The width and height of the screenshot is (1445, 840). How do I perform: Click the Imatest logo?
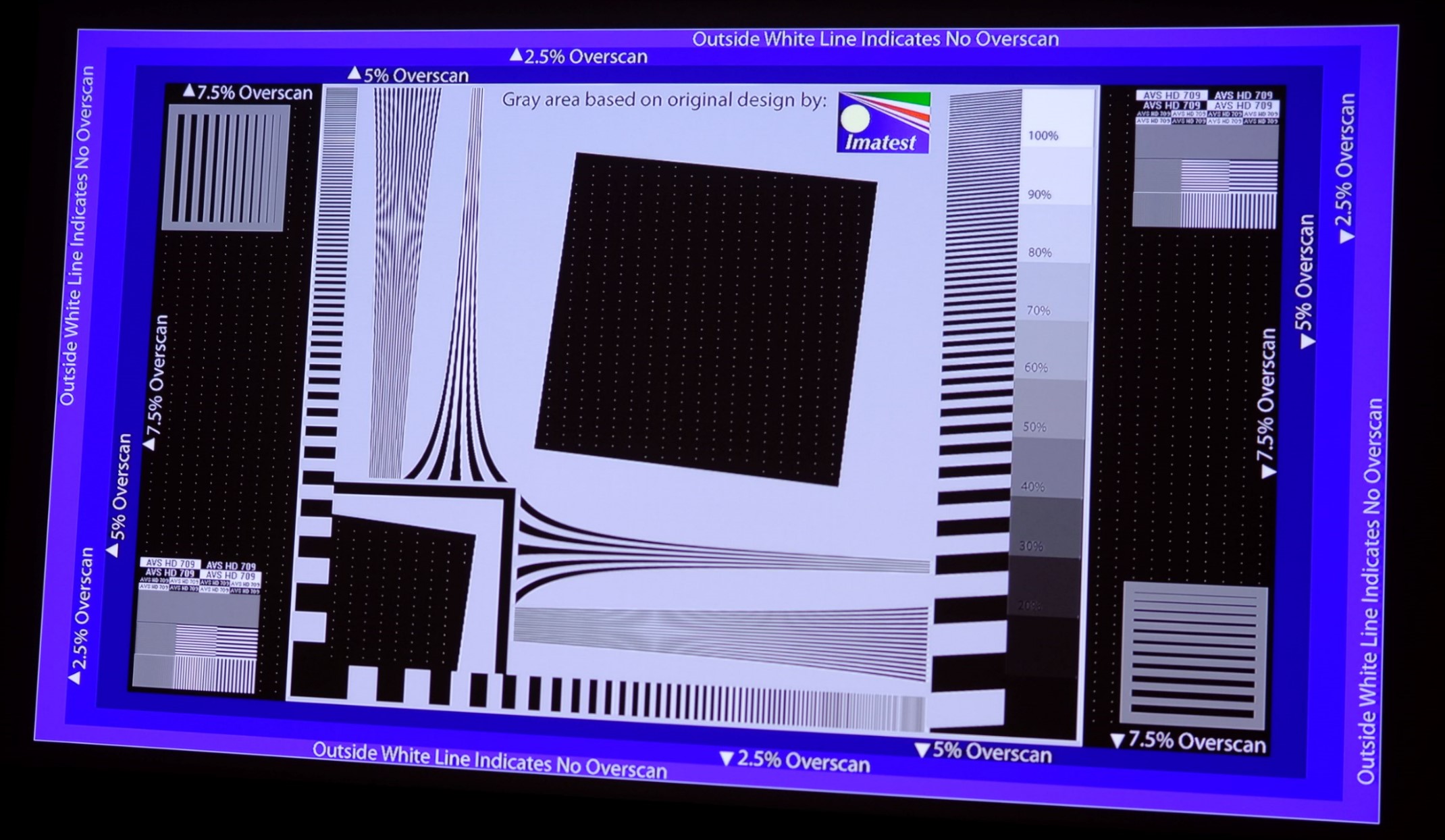pos(883,122)
